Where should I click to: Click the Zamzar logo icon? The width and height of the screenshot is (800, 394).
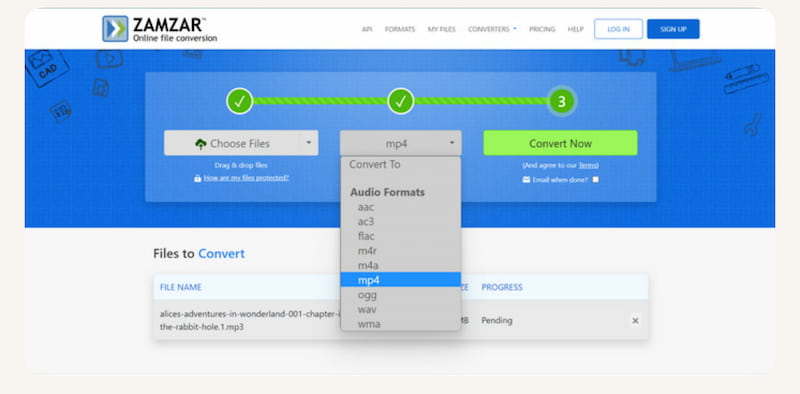pos(115,29)
